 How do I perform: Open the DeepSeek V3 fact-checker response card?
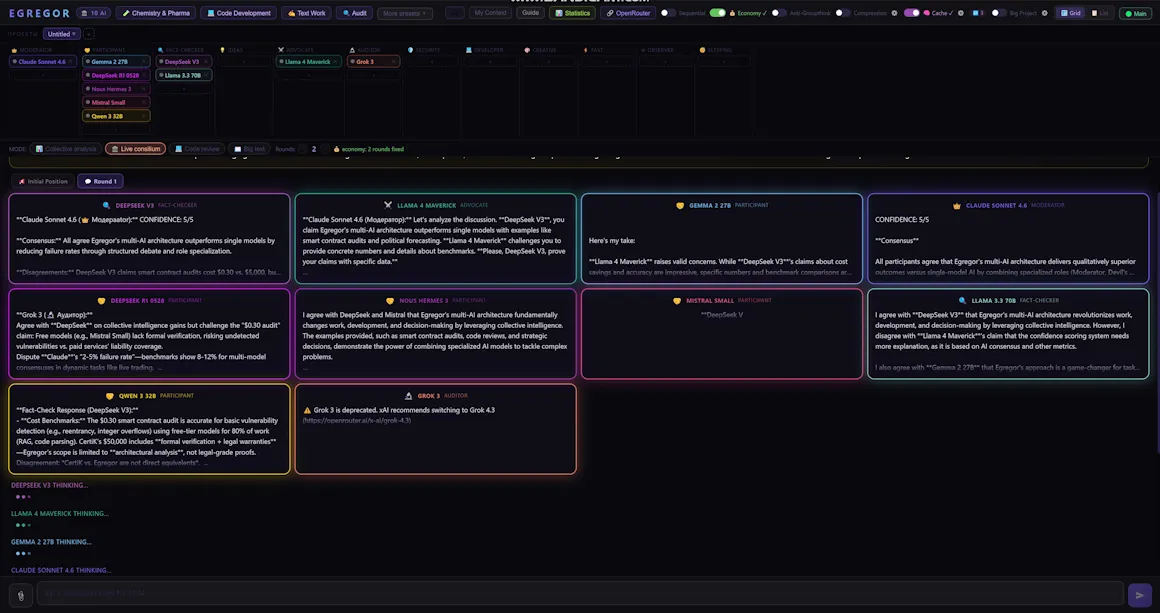click(x=149, y=239)
